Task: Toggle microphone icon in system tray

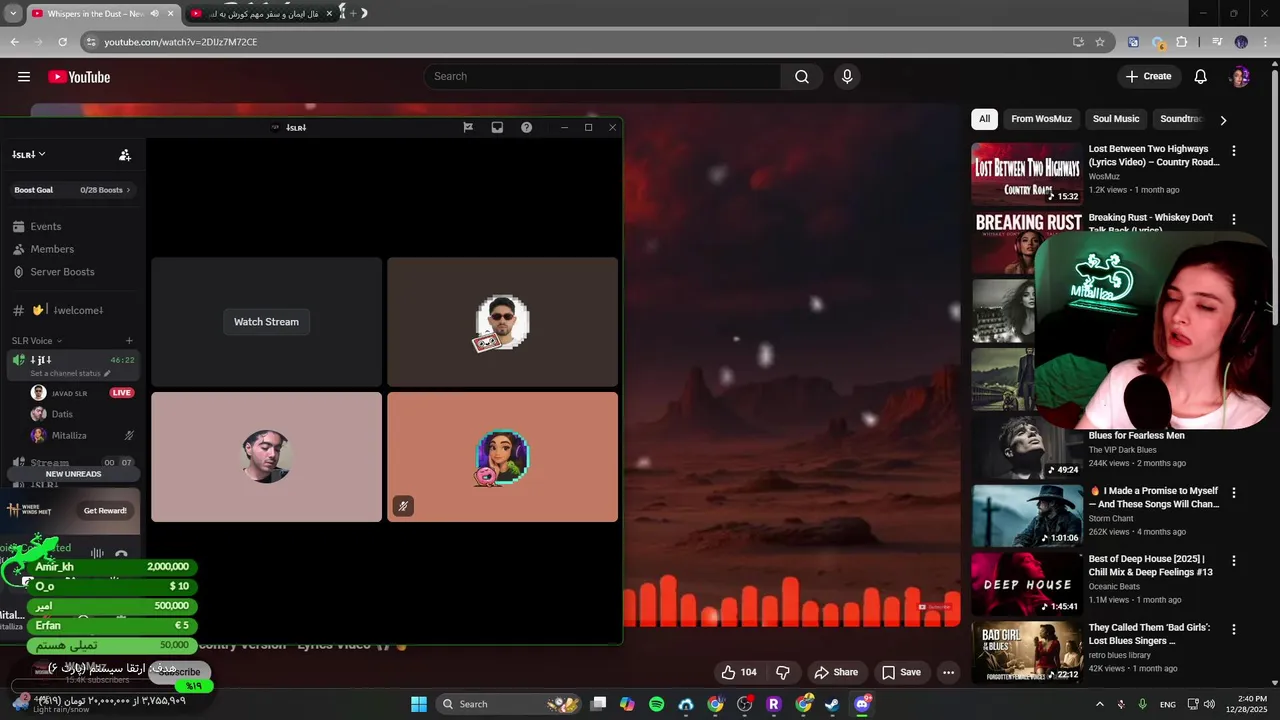Action: (1142, 704)
